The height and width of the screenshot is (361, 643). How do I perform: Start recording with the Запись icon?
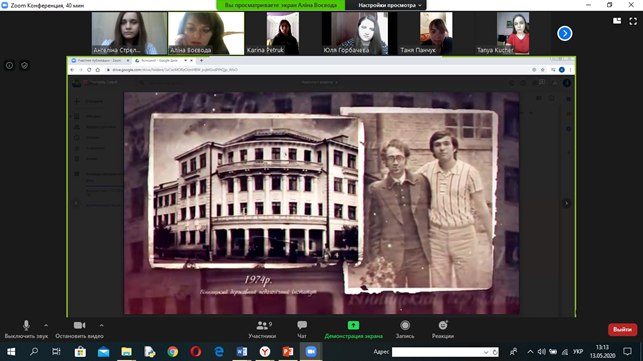(405, 325)
